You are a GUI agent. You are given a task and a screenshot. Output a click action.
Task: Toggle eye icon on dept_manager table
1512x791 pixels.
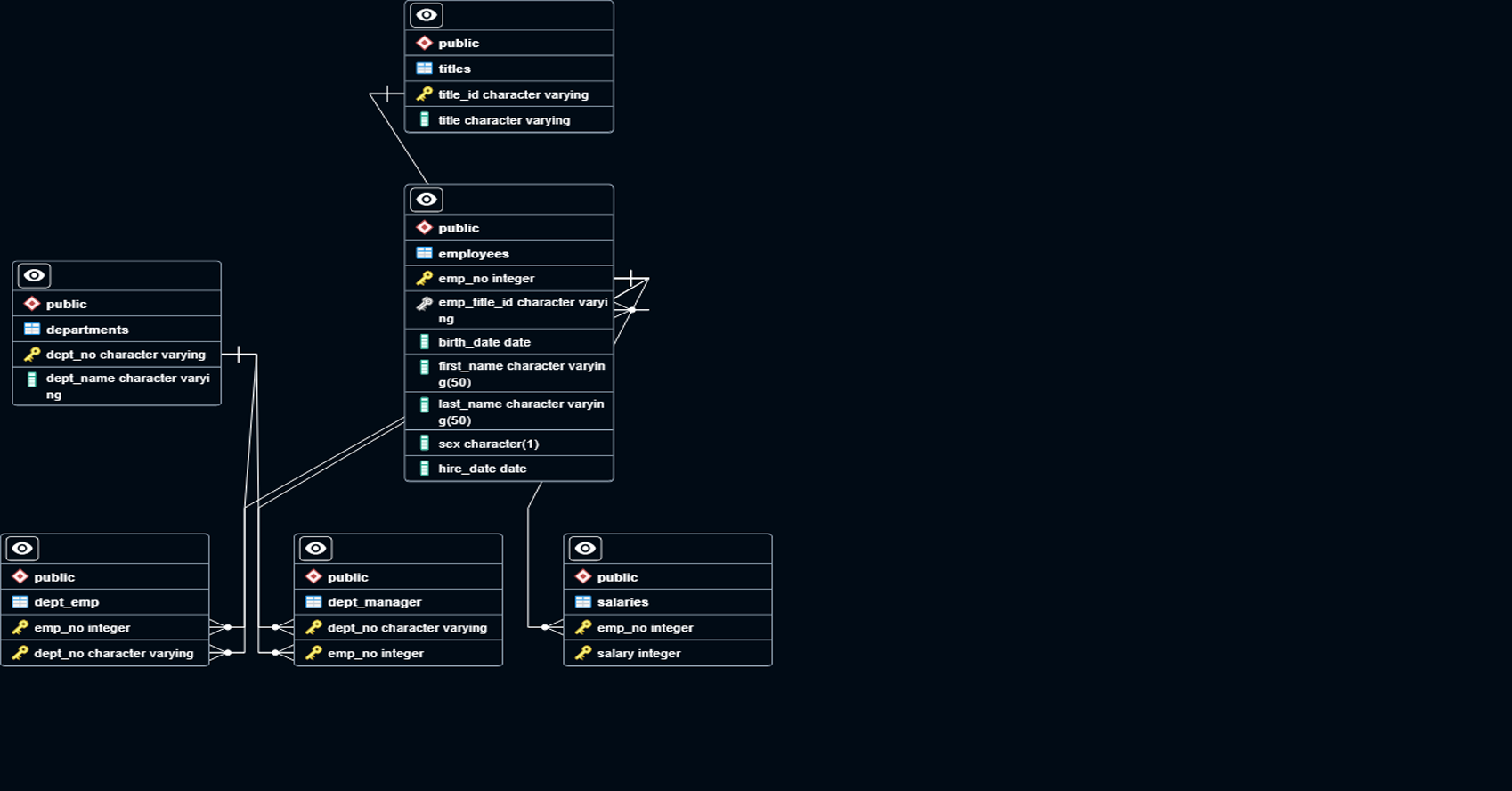tap(315, 549)
